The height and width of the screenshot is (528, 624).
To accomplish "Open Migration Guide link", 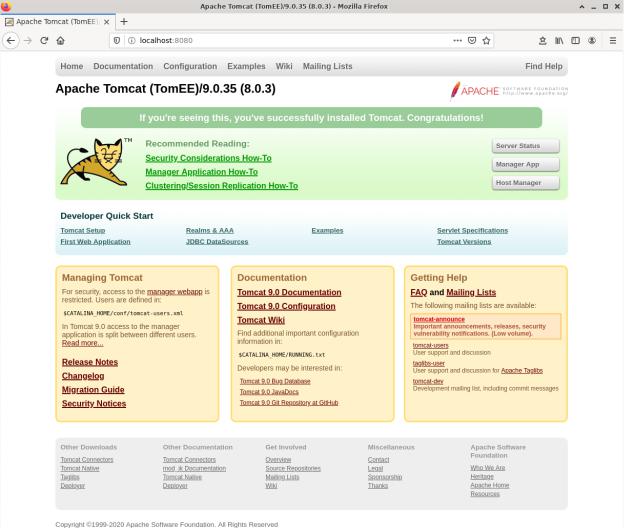I will click(x=93, y=390).
